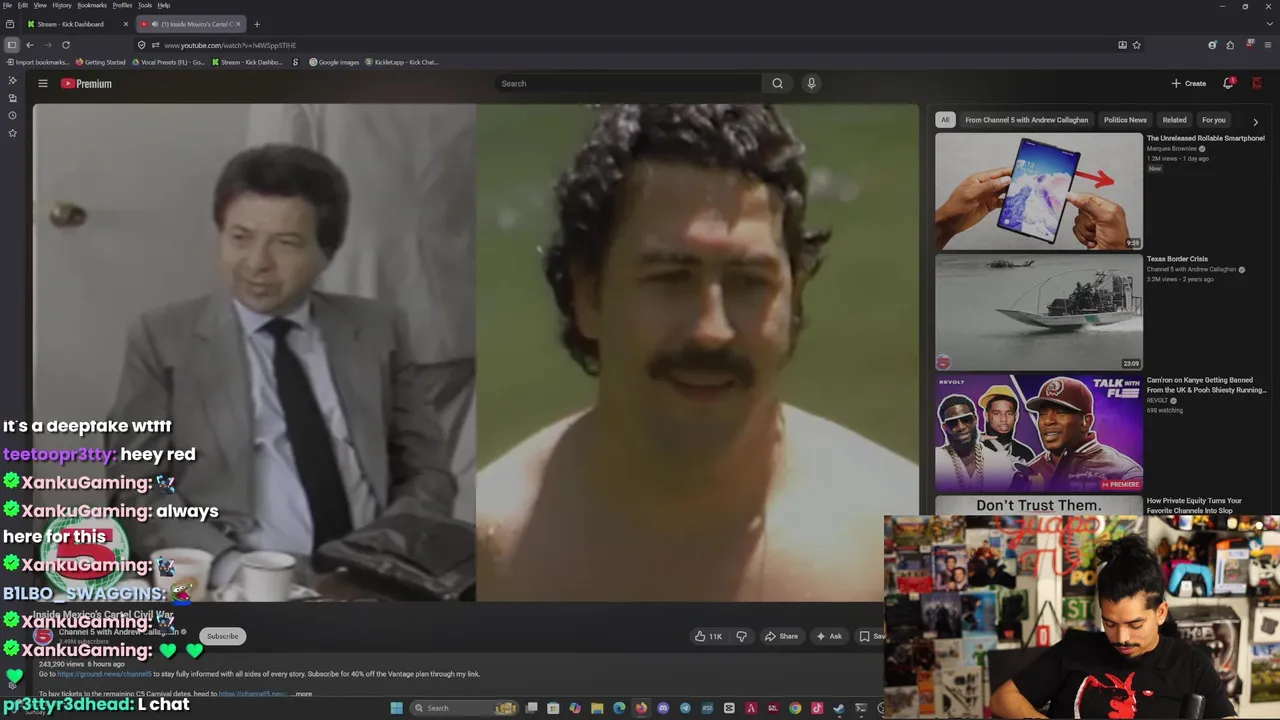Like the video with thumbs up
The width and height of the screenshot is (1280, 720).
click(x=708, y=636)
